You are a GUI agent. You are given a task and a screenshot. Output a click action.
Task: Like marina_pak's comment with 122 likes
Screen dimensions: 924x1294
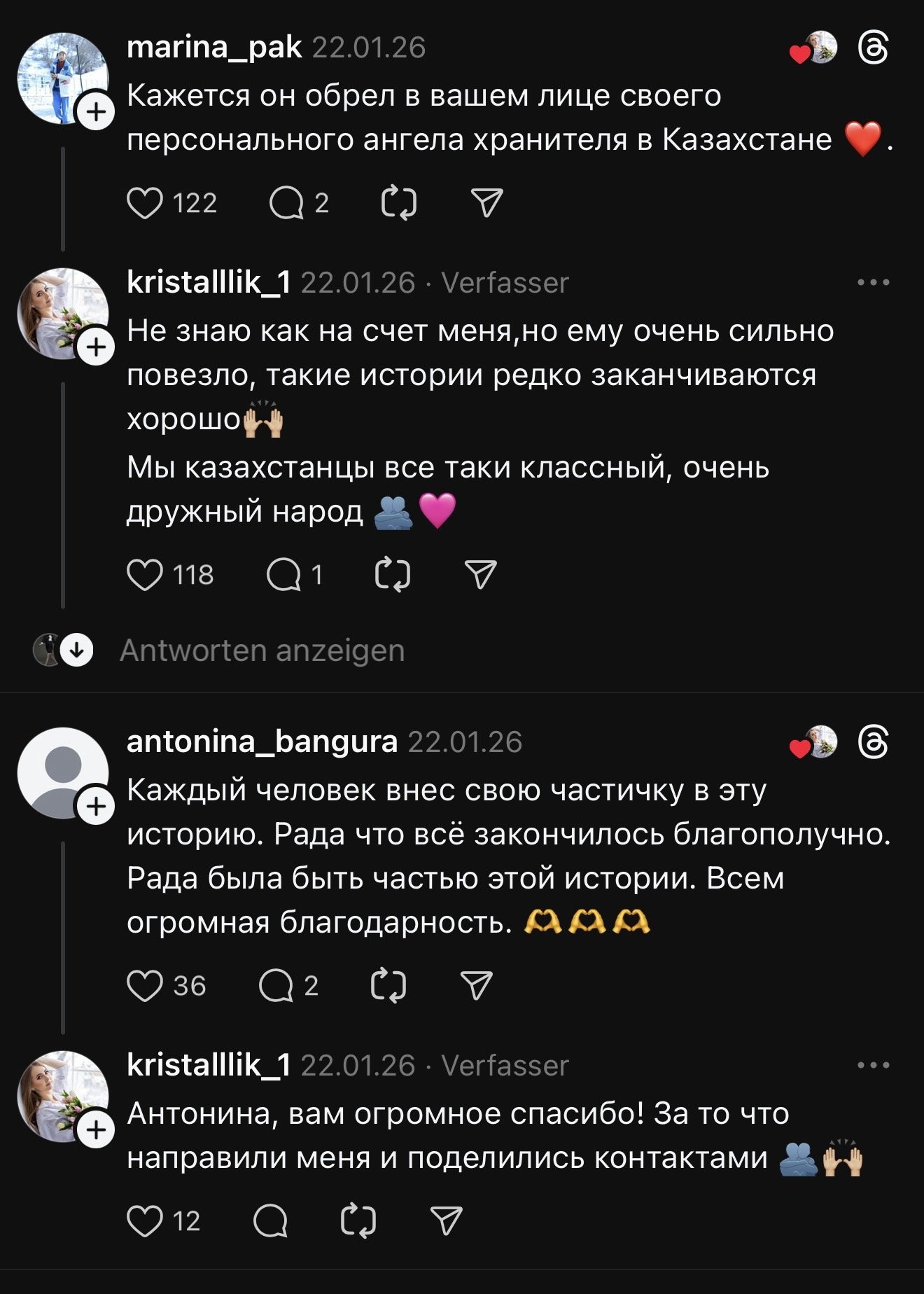pos(145,204)
